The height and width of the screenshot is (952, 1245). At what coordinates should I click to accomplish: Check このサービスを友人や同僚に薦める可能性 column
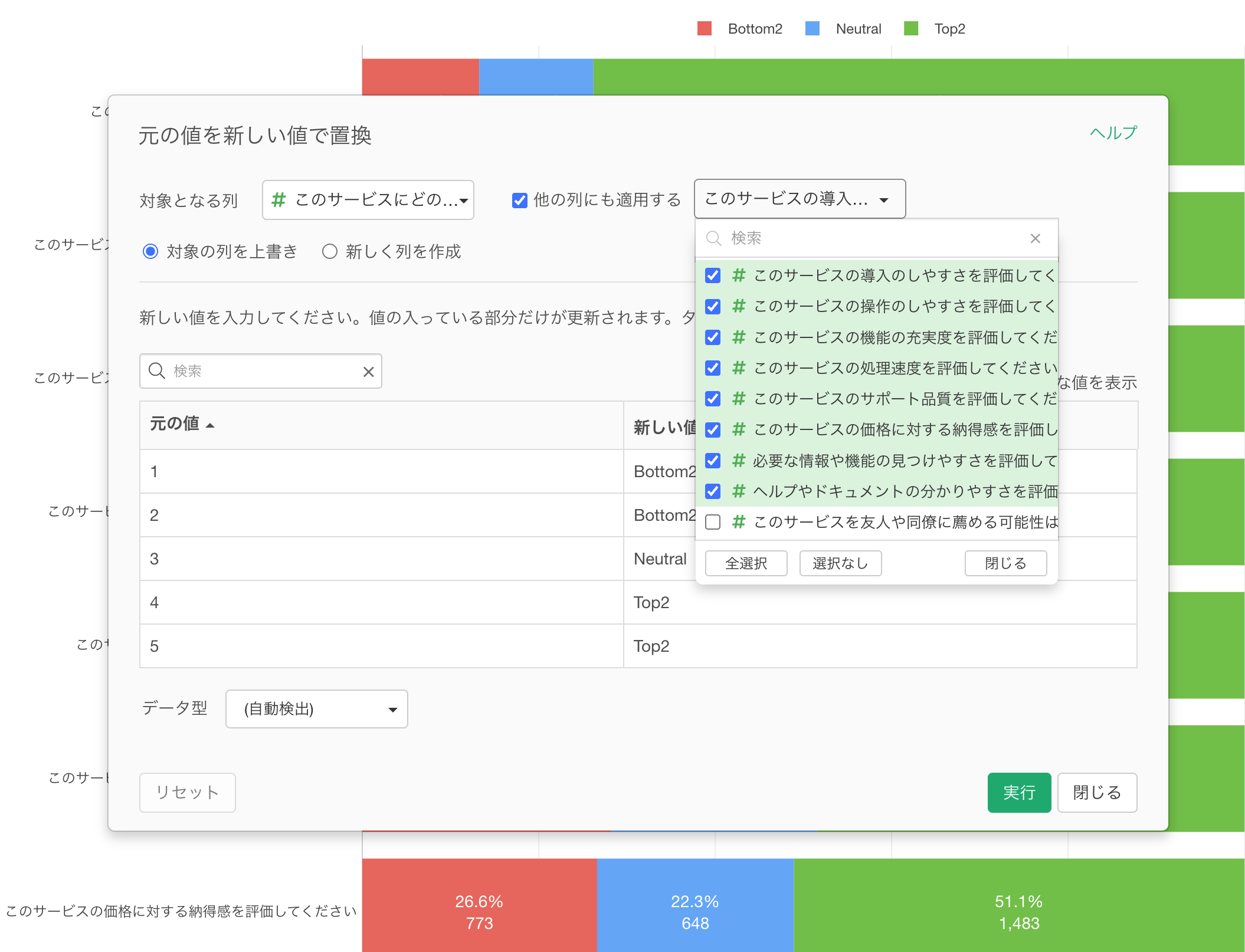click(713, 522)
